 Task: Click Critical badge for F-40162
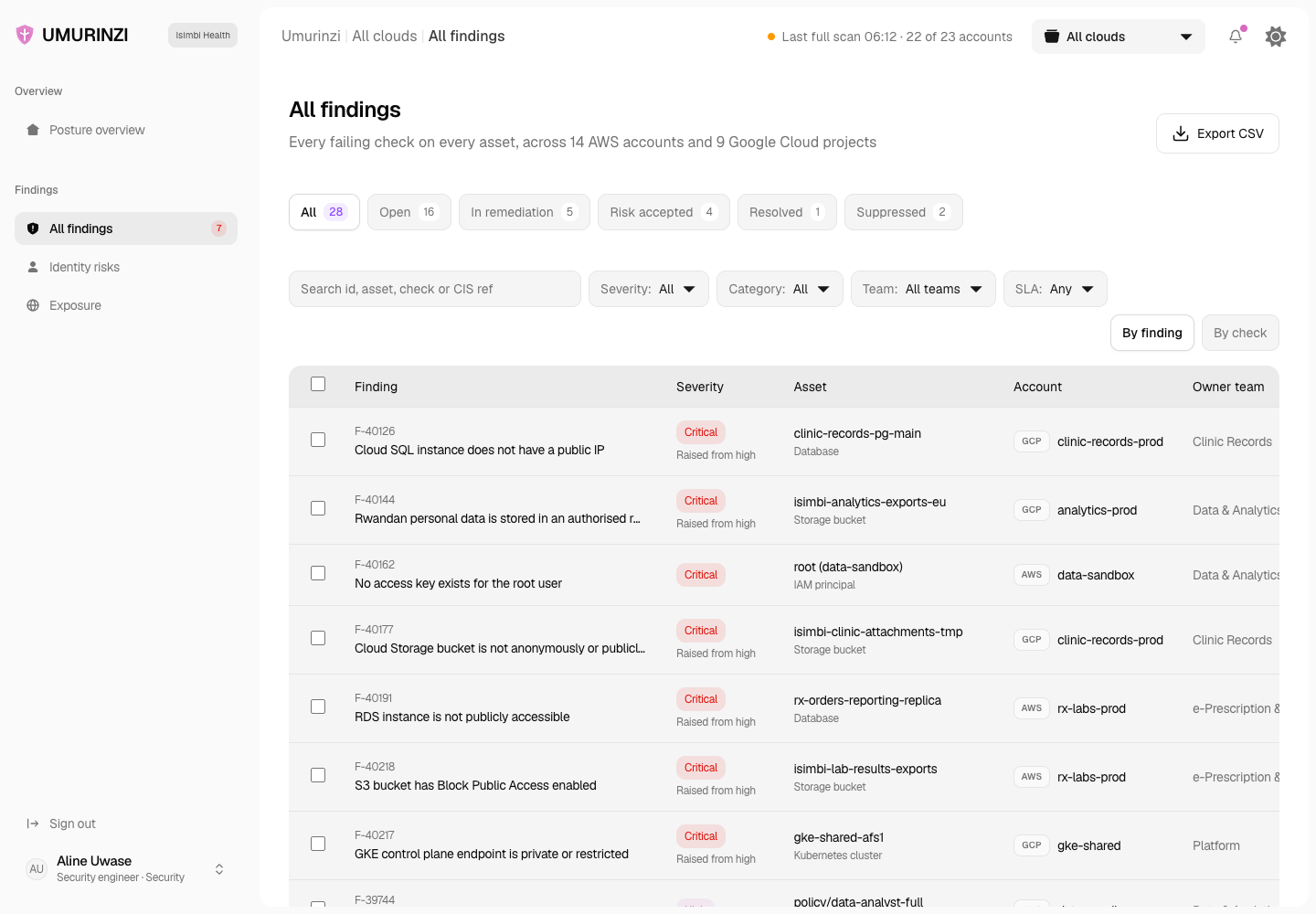(x=701, y=575)
